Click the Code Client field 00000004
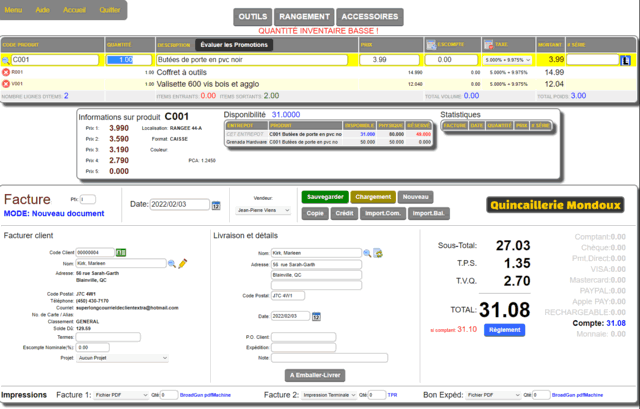The height and width of the screenshot is (409, 640). click(95, 253)
